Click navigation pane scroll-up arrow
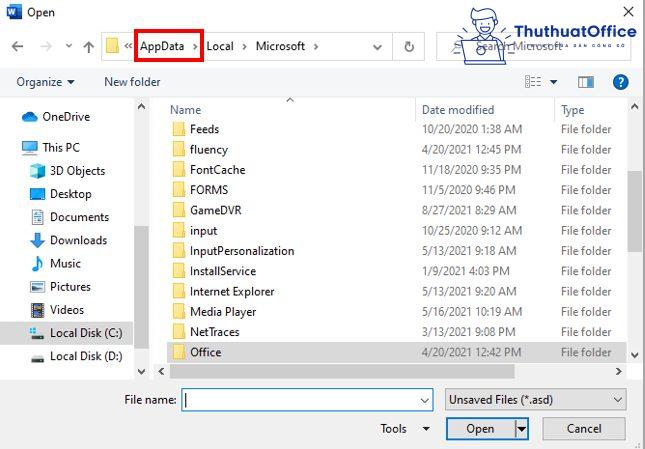Screen dimensions: 645x449 (x=141, y=107)
